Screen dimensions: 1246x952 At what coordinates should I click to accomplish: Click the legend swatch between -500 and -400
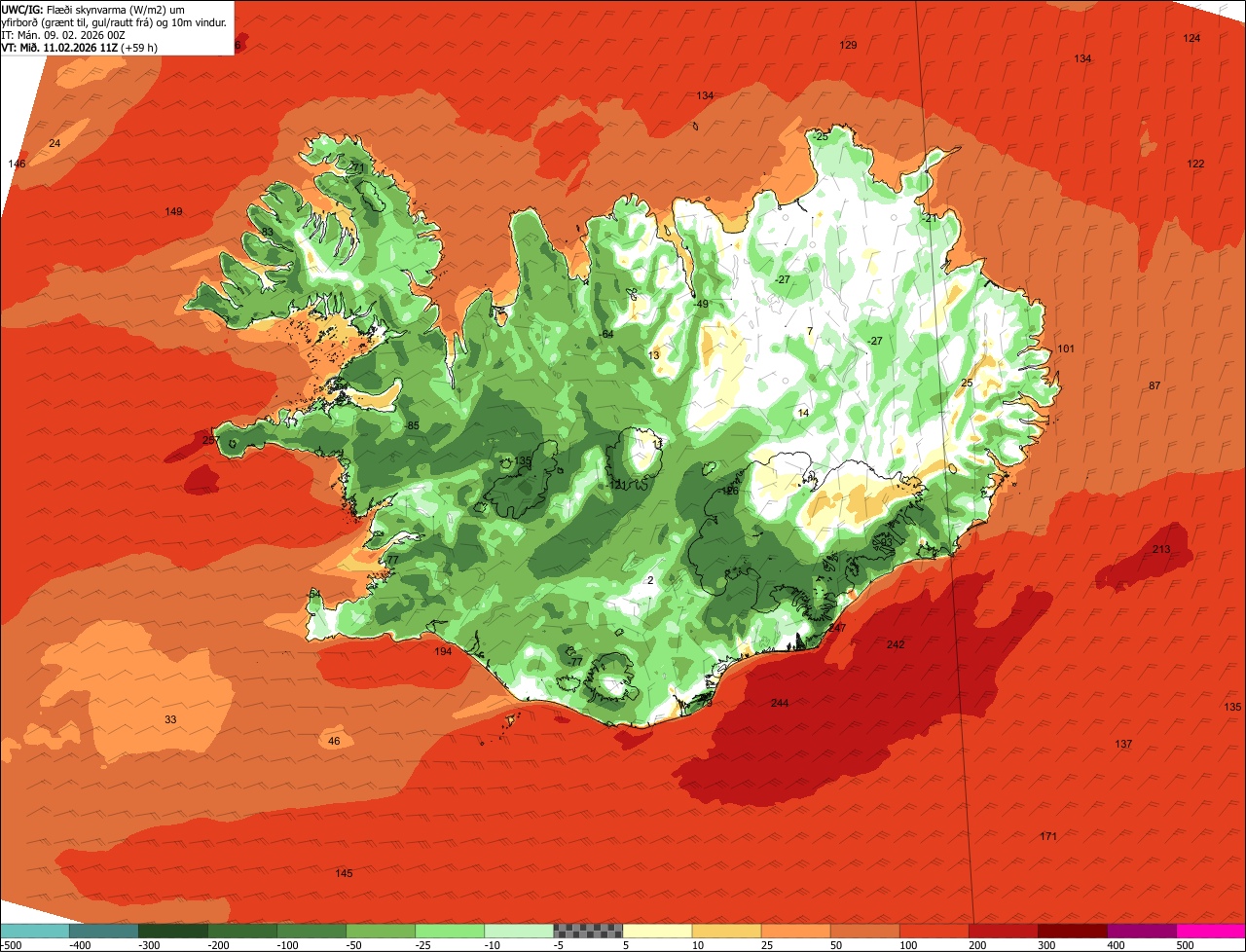coord(35,931)
